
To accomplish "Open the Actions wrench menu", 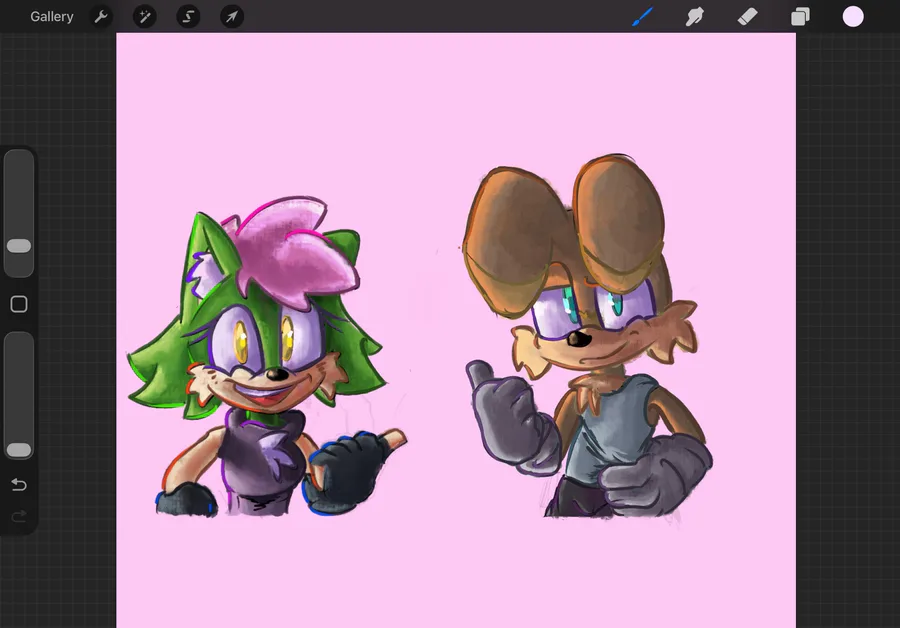I will click(x=101, y=17).
